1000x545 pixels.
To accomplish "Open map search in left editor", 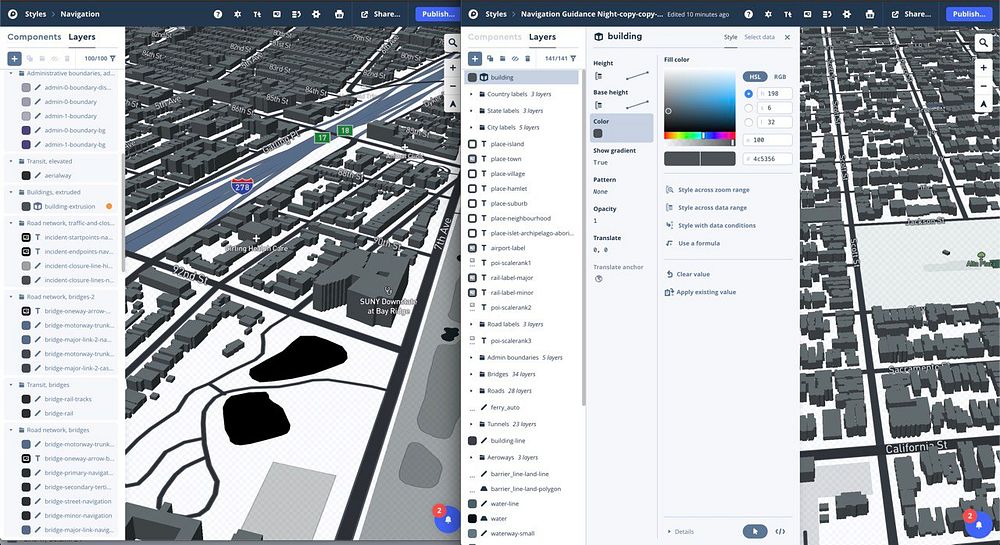I will 452,41.
